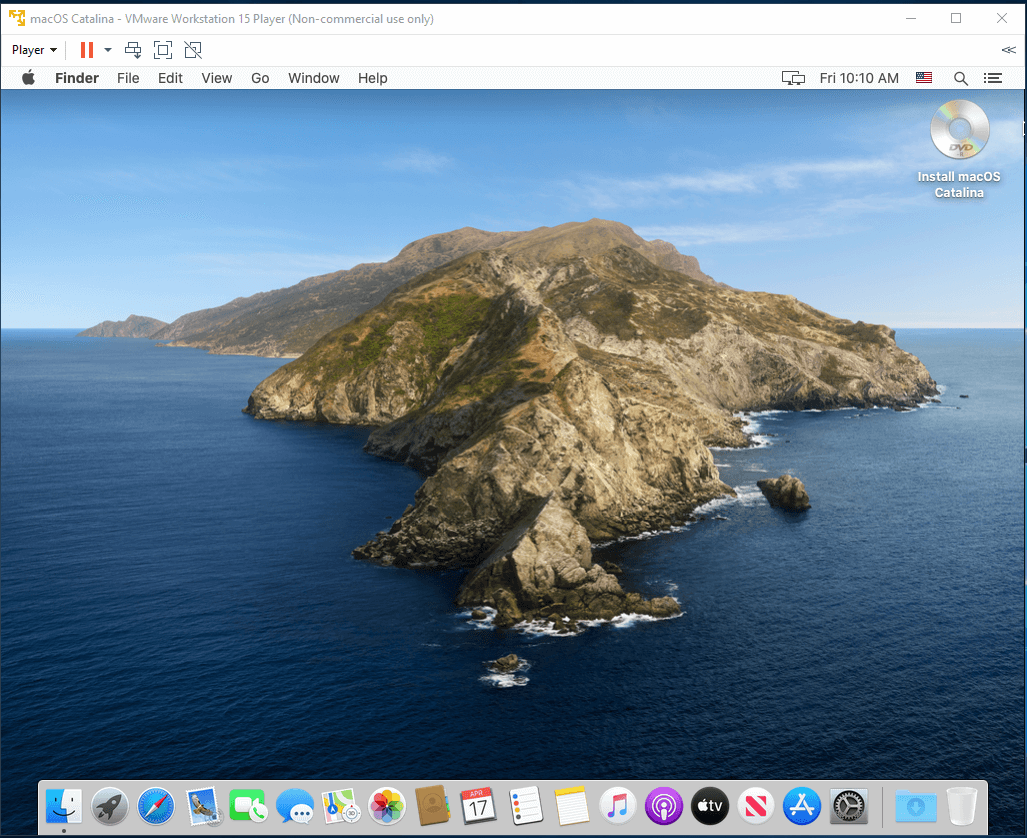Open Downloads folder stack in Dock
Viewport: 1027px width, 838px height.
coord(916,807)
